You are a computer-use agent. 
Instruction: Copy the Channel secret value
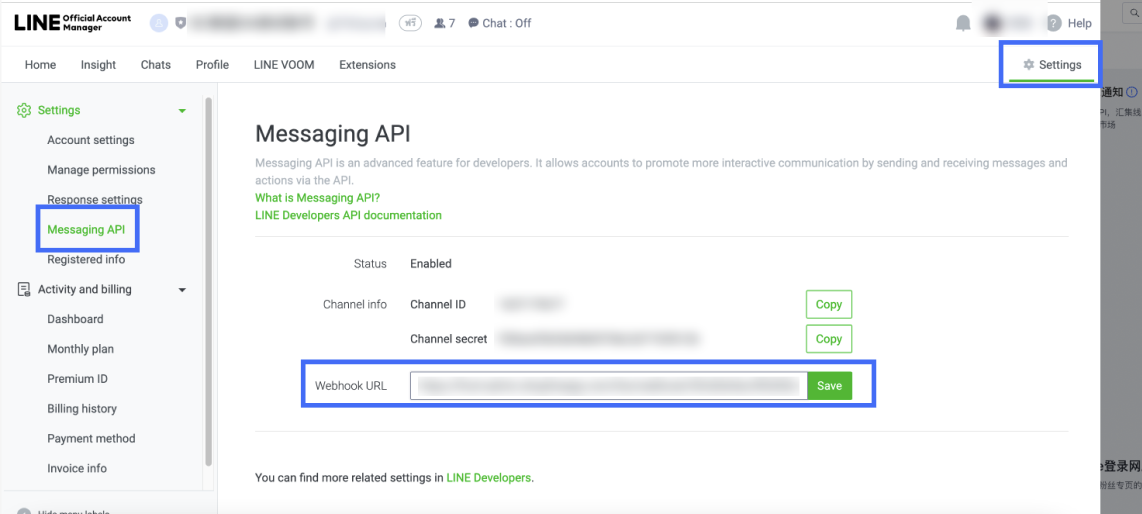pyautogui.click(x=829, y=339)
